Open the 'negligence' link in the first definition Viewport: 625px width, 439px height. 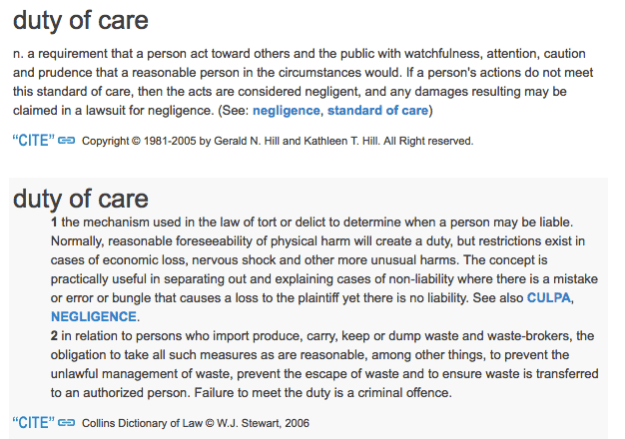(x=286, y=110)
